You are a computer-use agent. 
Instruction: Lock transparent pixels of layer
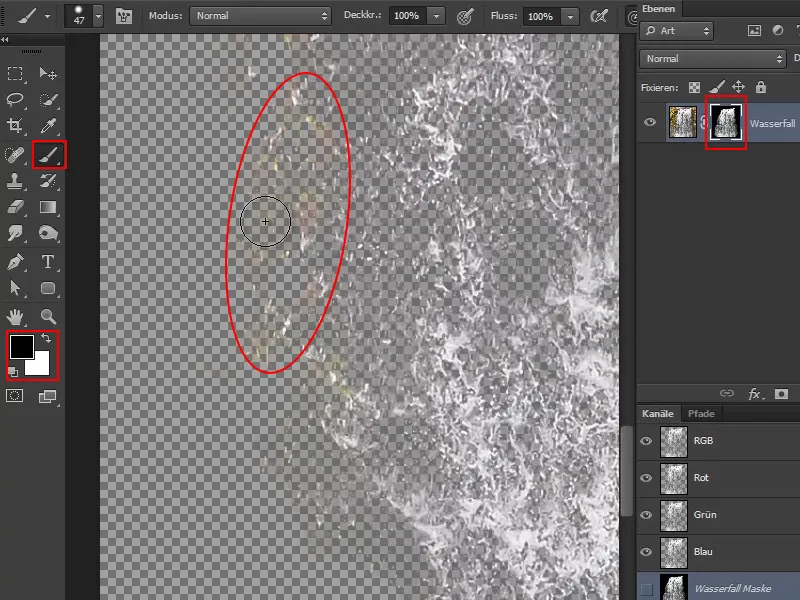694,87
